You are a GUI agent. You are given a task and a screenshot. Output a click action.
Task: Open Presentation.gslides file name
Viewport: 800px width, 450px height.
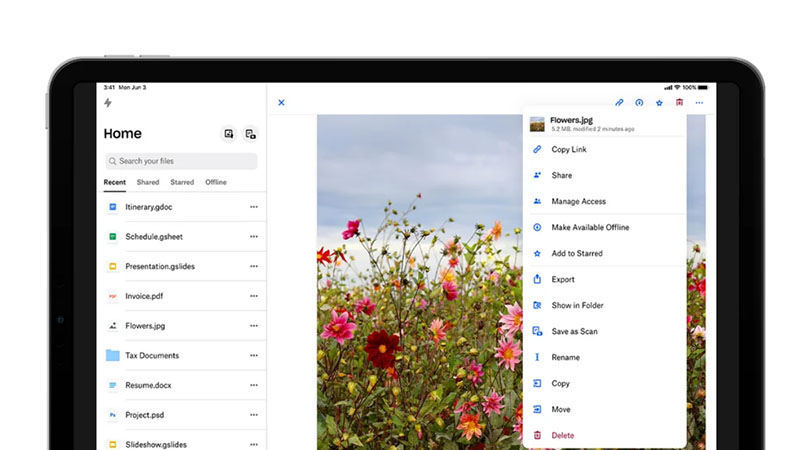(160, 266)
